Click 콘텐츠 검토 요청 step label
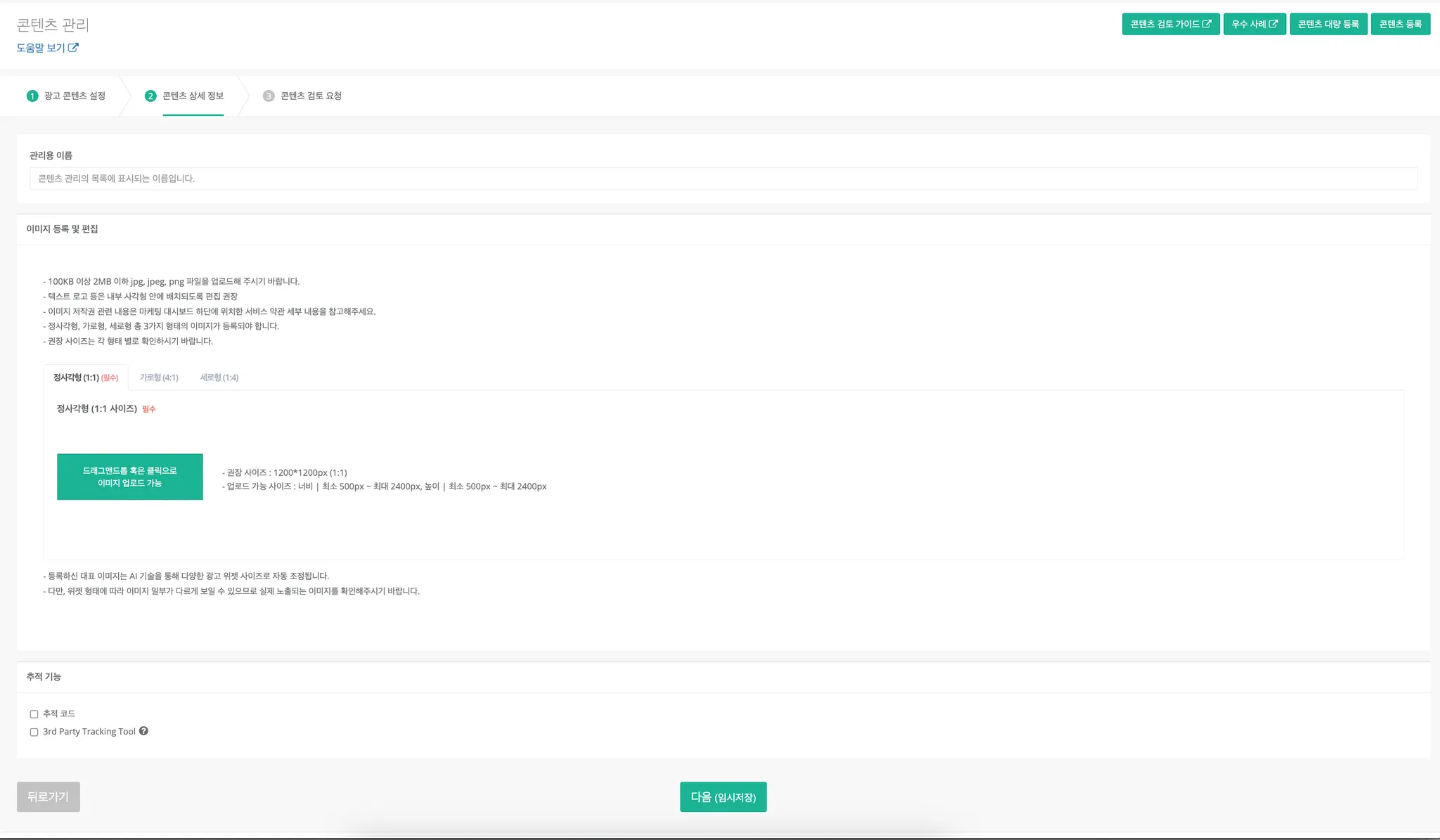 [311, 96]
